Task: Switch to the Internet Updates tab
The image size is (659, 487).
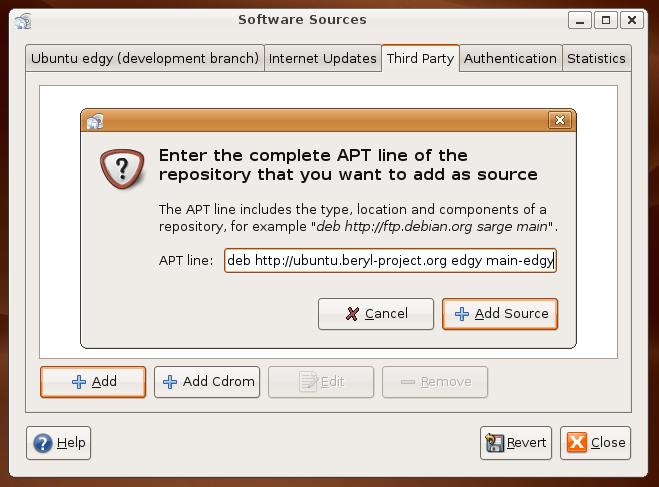Action: coord(323,59)
